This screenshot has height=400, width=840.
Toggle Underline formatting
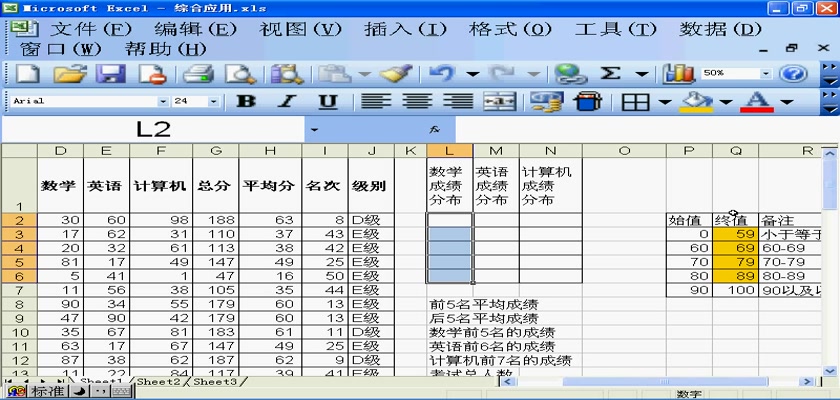(x=327, y=101)
